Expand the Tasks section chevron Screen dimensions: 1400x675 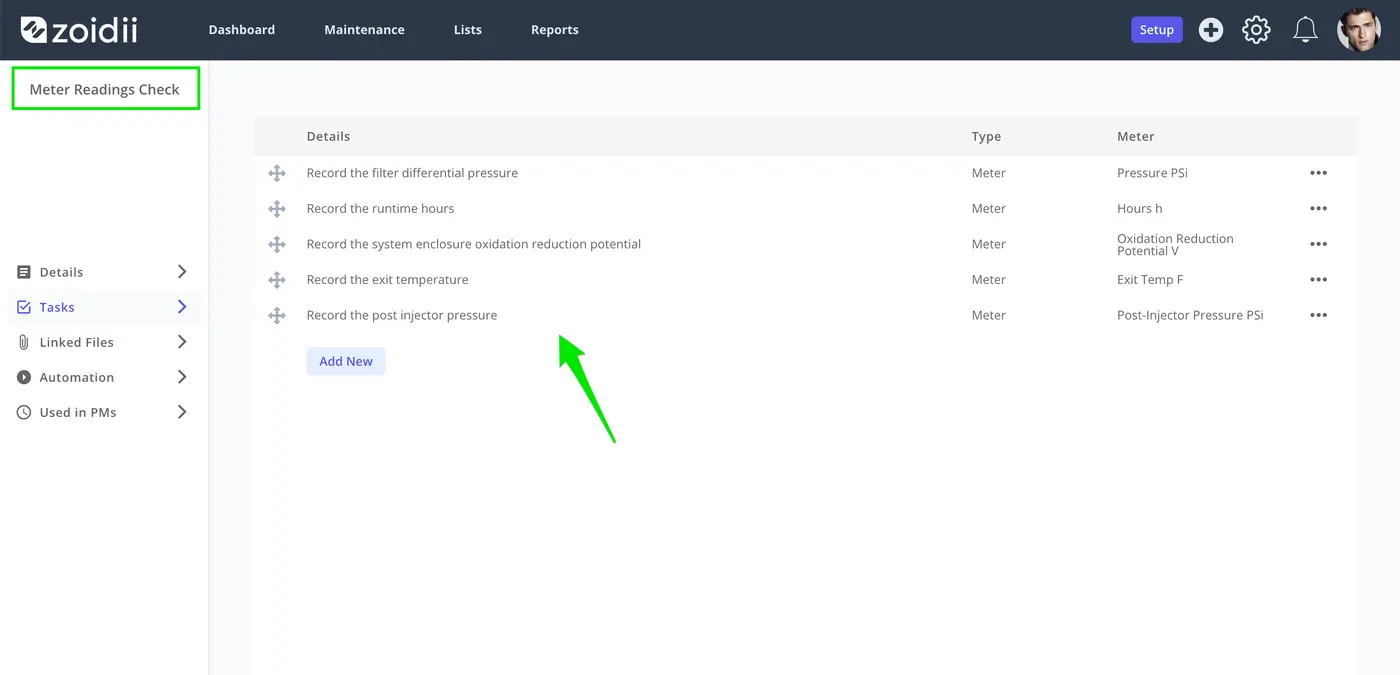[182, 307]
